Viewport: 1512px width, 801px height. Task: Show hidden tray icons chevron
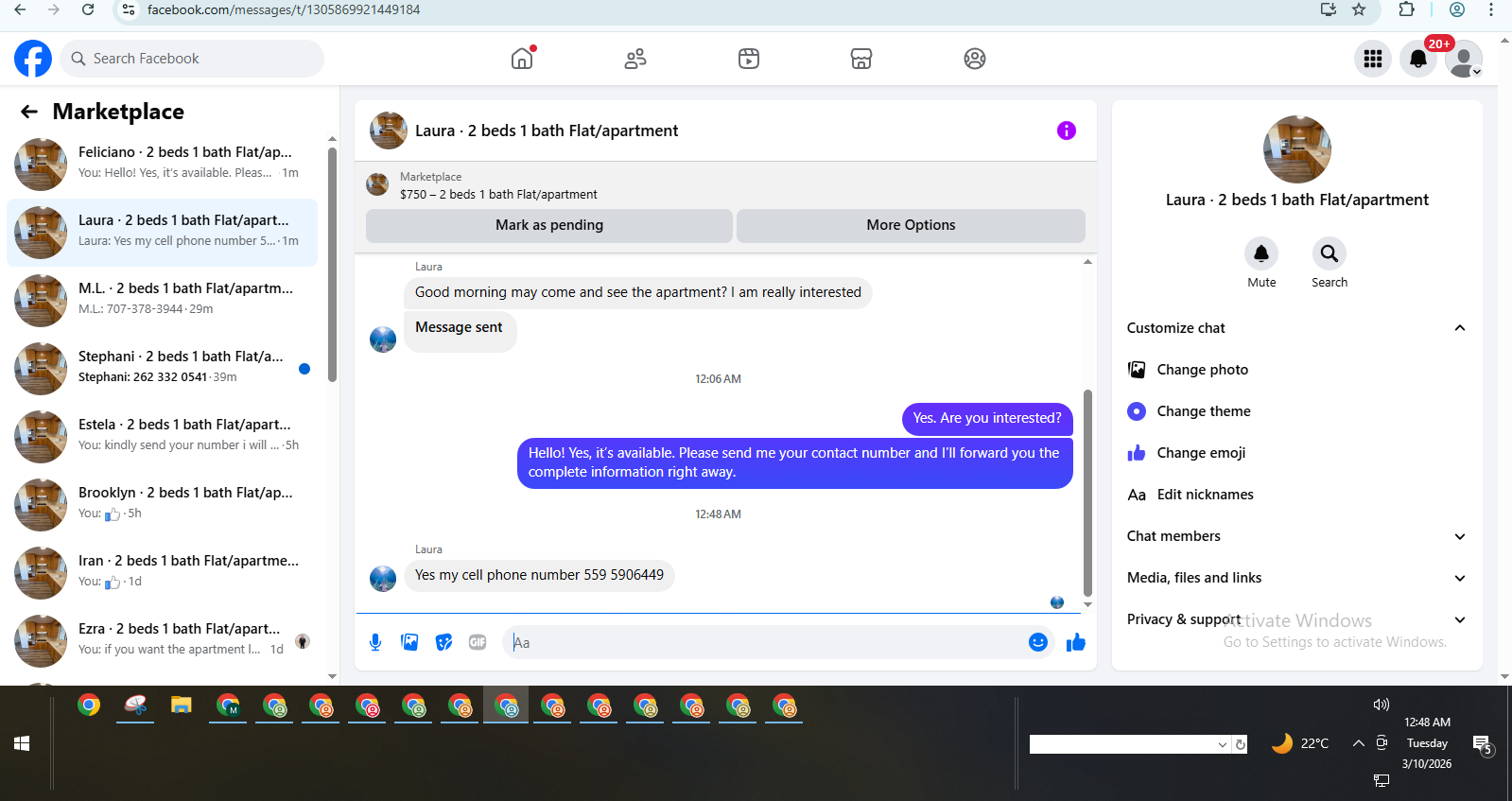[1359, 743]
